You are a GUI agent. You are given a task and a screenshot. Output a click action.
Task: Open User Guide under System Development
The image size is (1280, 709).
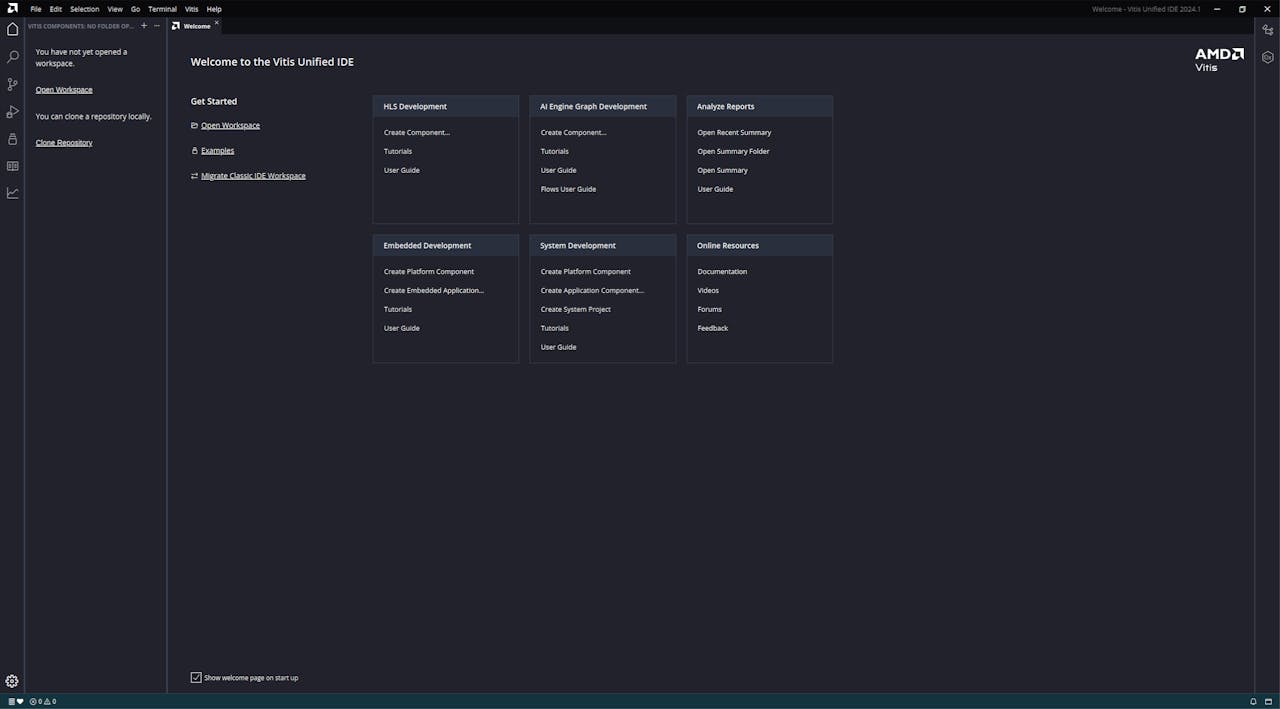pos(559,348)
